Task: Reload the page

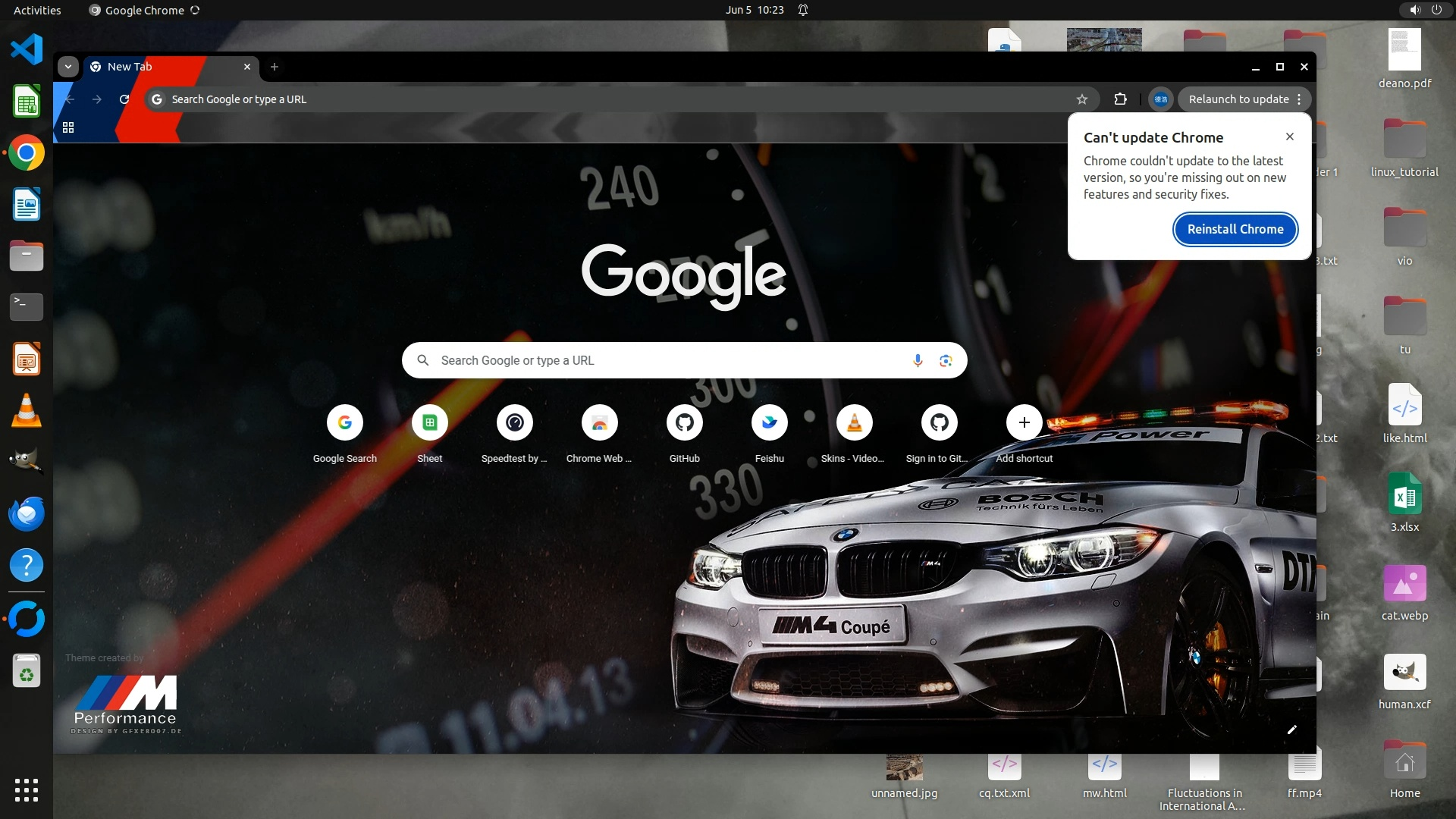Action: 124,99
